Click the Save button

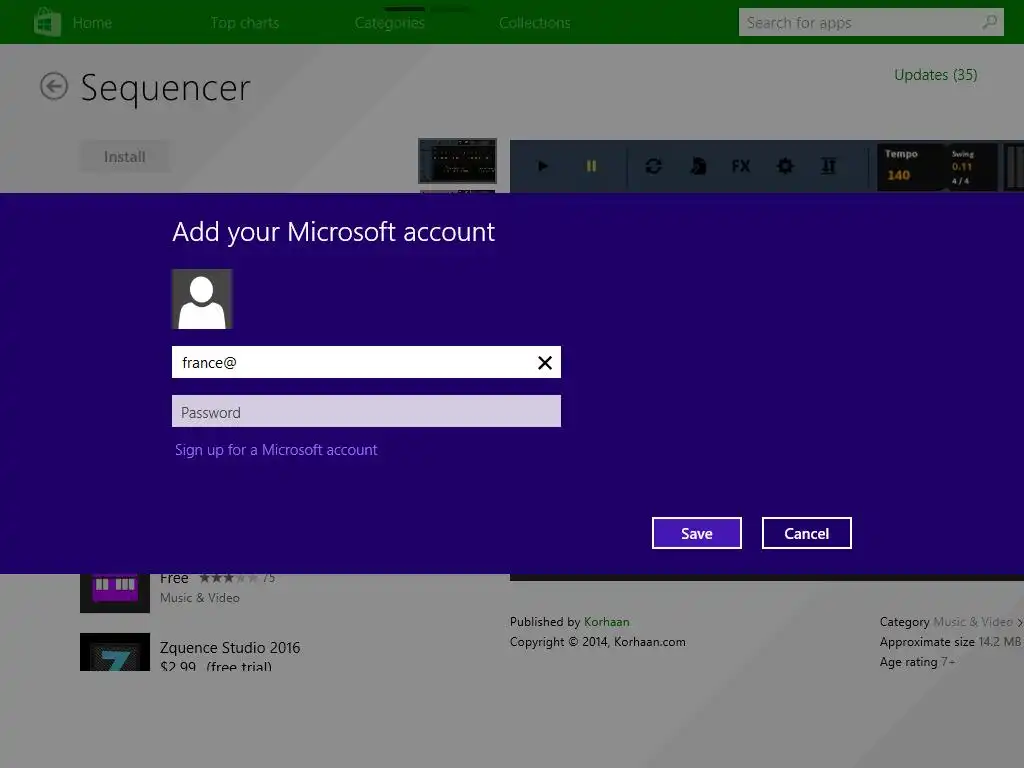point(697,534)
